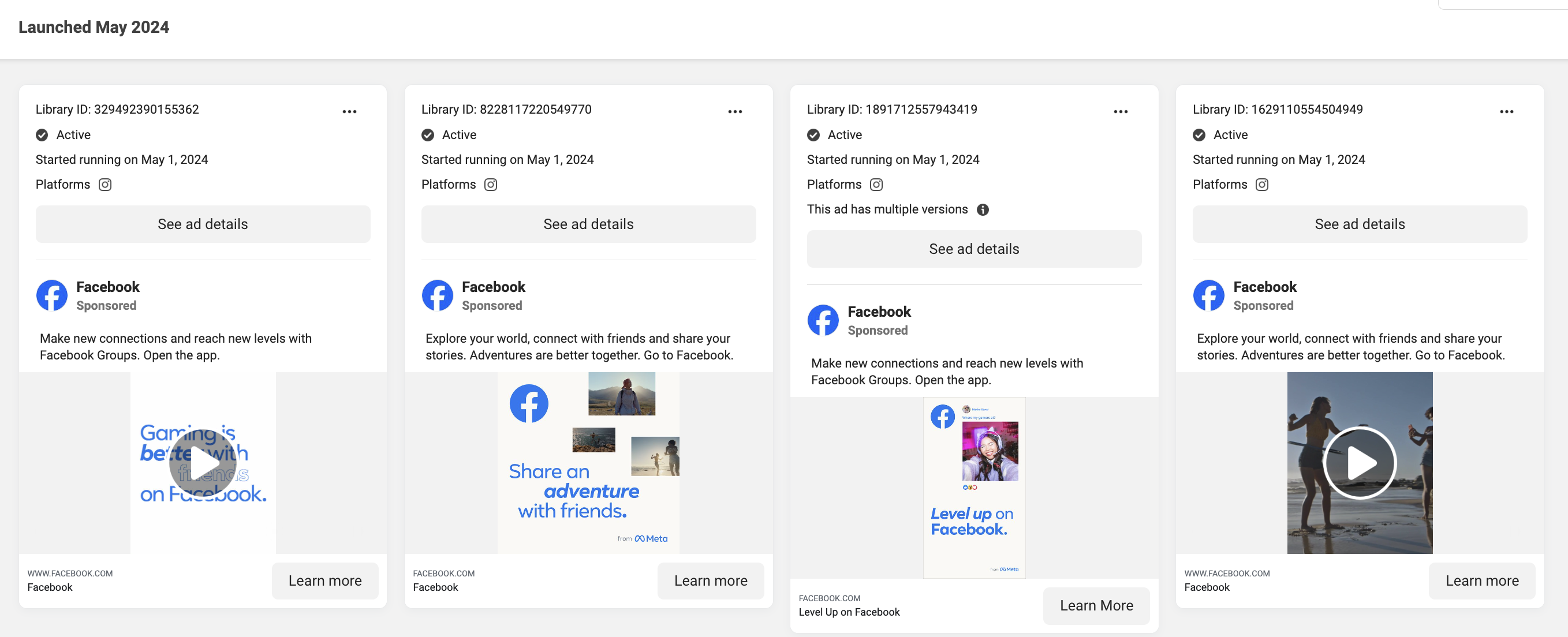Click This ad has multiple versions text
This screenshot has height=637, width=1568.
point(887,209)
